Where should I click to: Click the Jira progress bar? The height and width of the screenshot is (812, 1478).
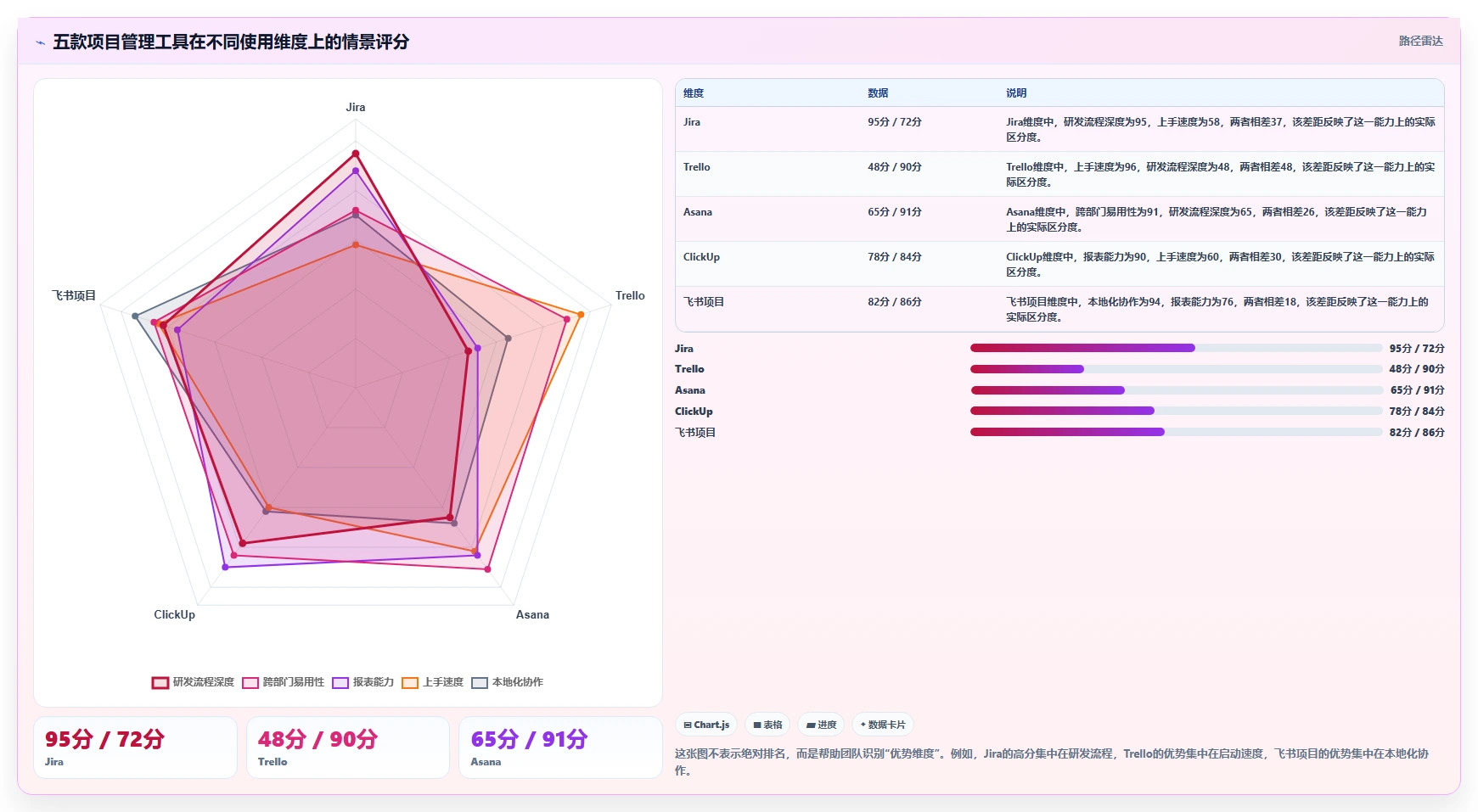1177,348
